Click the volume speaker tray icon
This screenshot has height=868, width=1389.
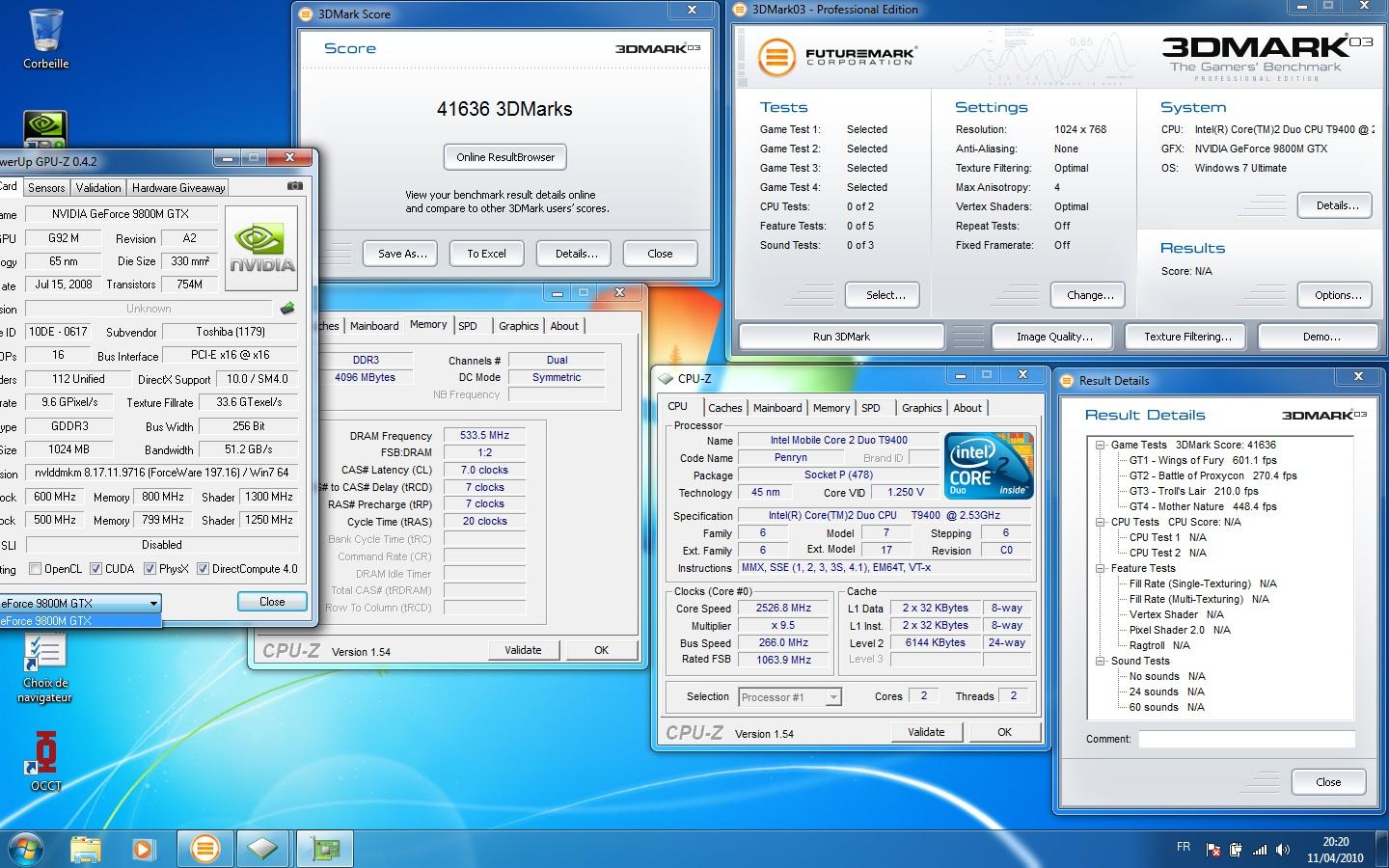coord(1283,849)
